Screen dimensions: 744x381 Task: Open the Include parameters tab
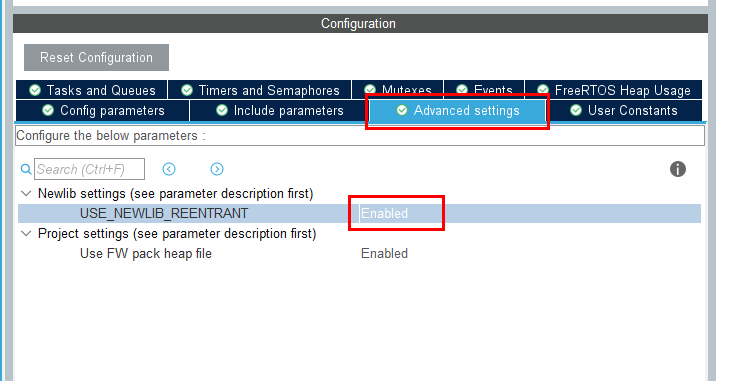[x=279, y=111]
